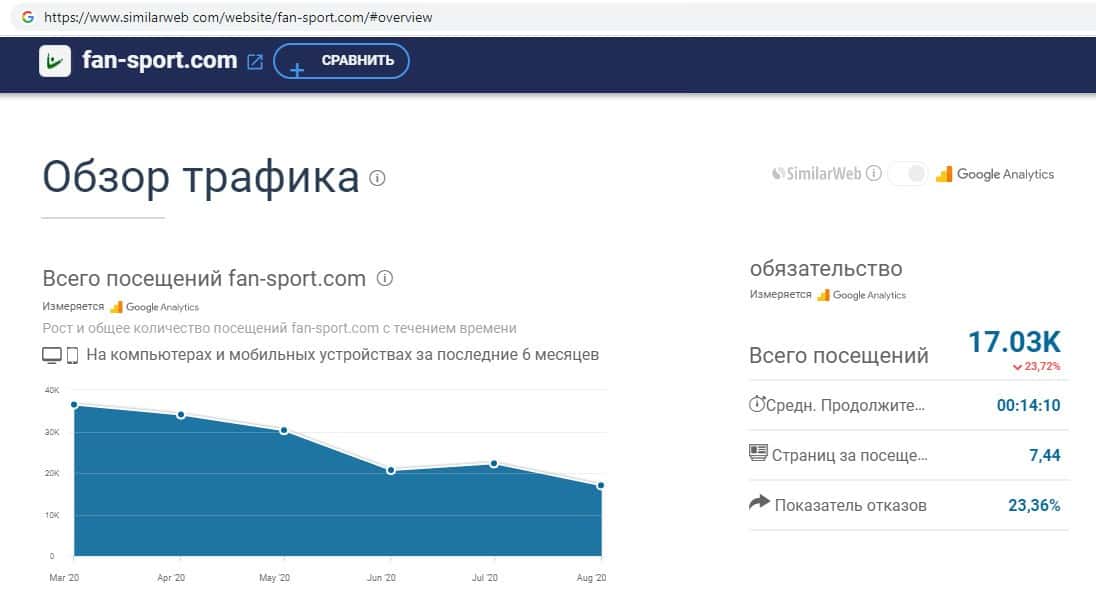Click Google Analytics badge under обязательство
This screenshot has height=616, width=1096.
click(x=861, y=295)
